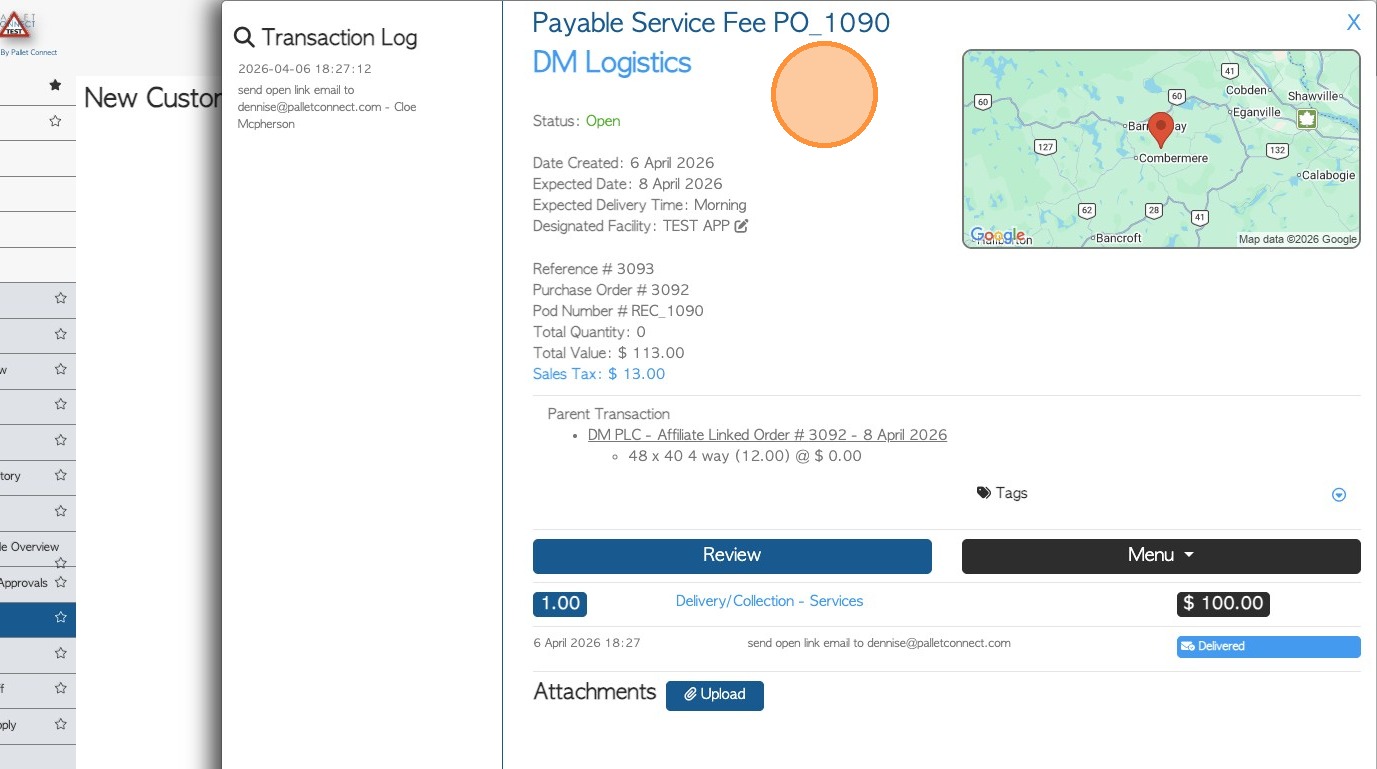Open DM Logistics vendor link
The height and width of the screenshot is (769, 1377).
click(611, 62)
